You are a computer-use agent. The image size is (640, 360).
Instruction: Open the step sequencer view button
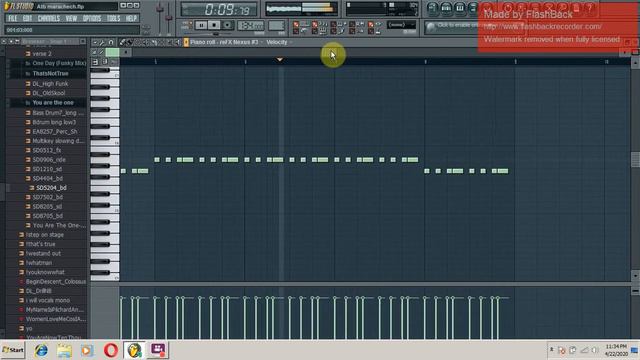point(446,8)
